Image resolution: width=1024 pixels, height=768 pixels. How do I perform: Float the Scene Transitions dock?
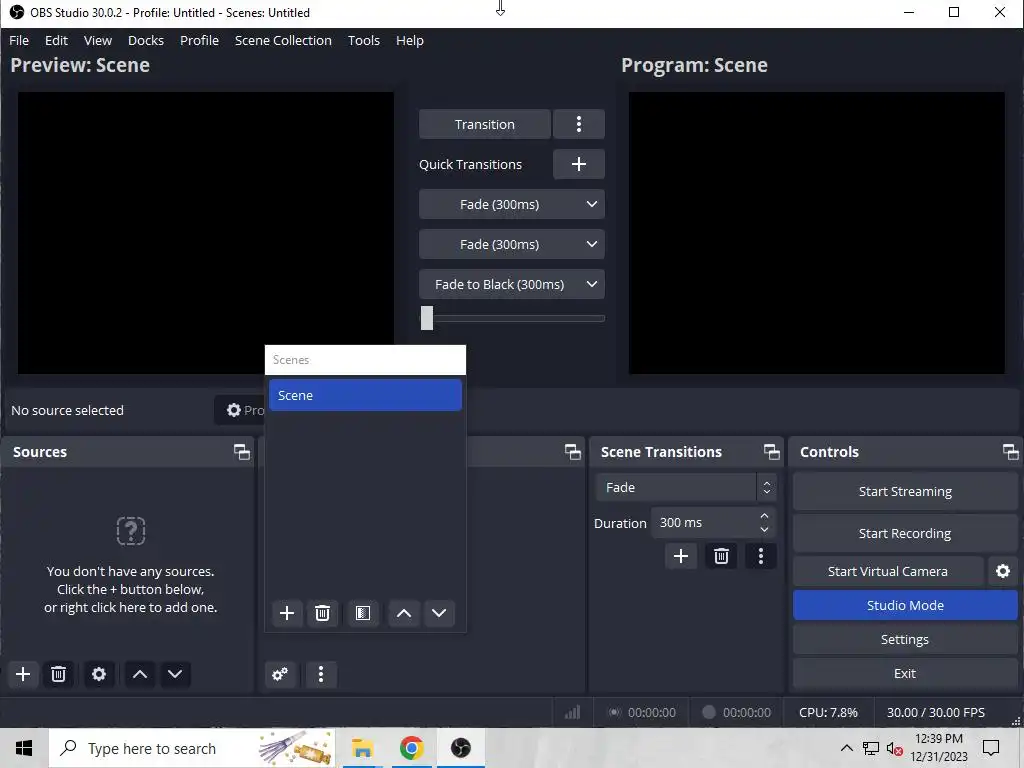771,452
